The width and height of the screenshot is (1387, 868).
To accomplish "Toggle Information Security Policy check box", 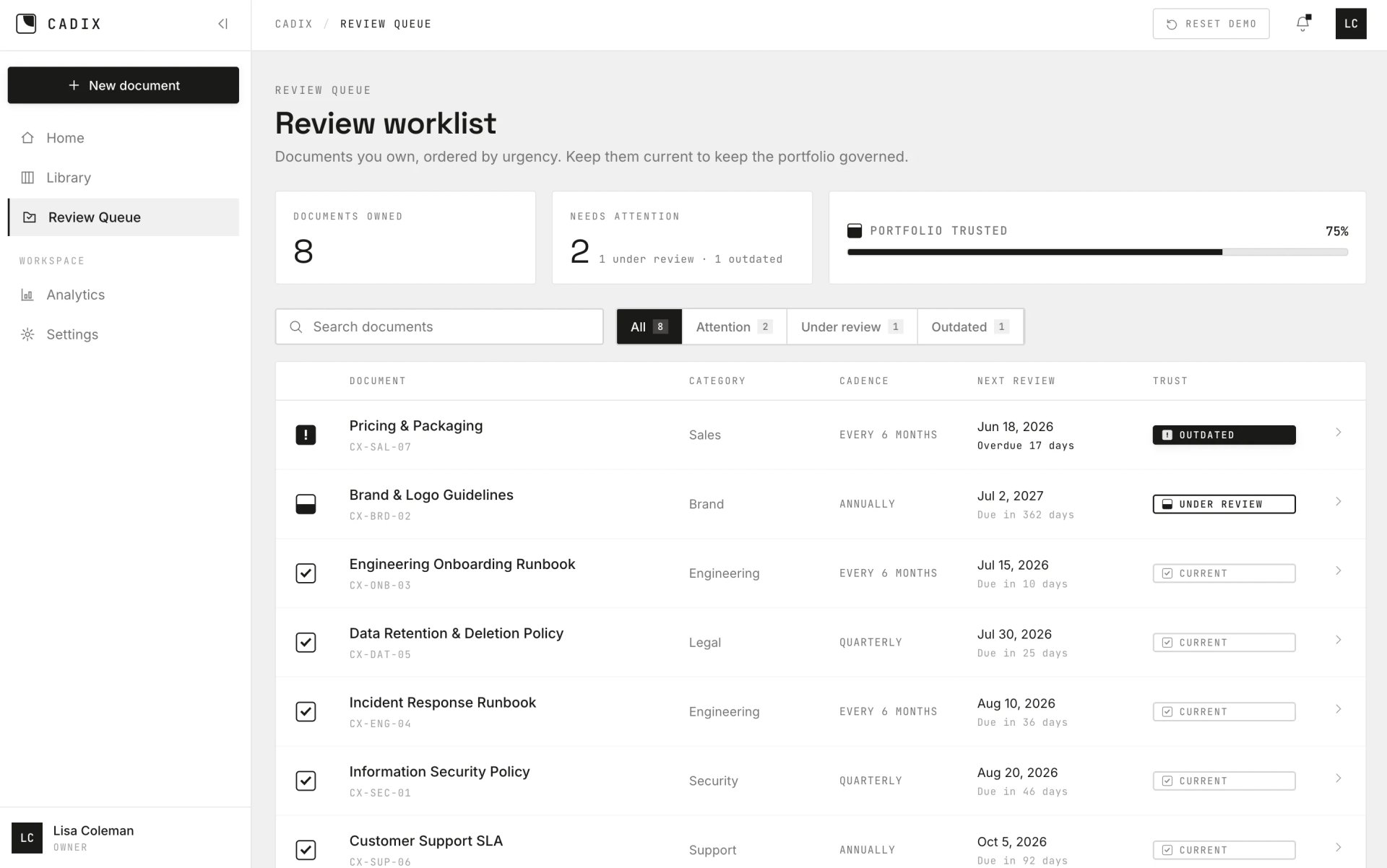I will (x=306, y=781).
